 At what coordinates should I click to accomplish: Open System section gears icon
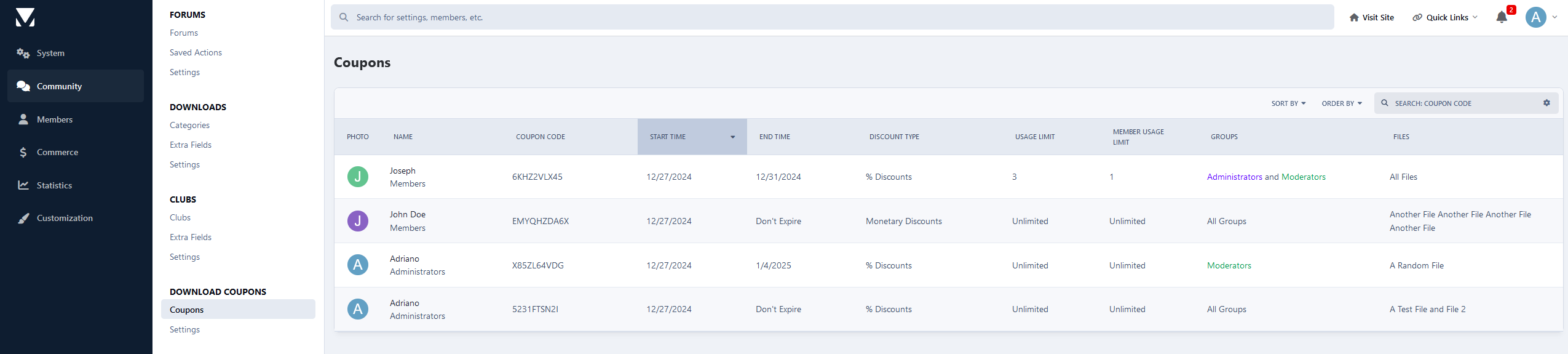pos(23,53)
